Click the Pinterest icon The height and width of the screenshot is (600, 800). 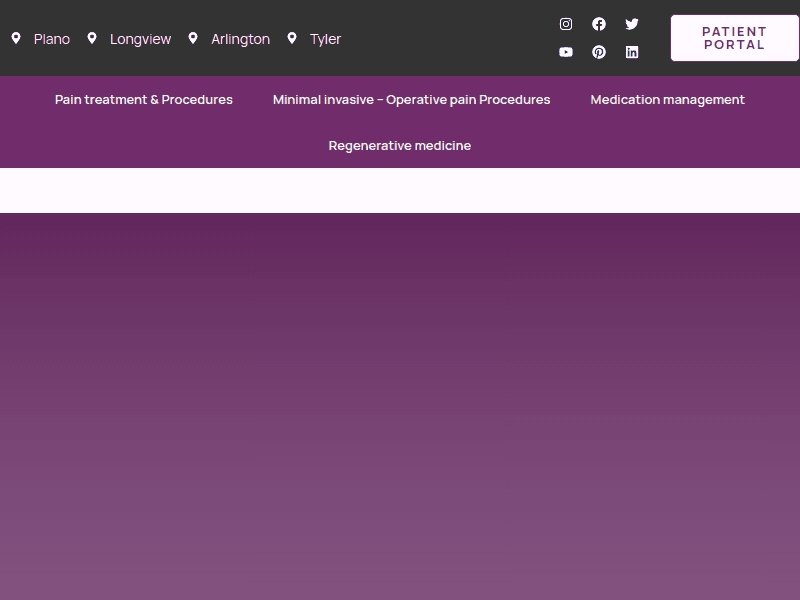click(x=599, y=52)
